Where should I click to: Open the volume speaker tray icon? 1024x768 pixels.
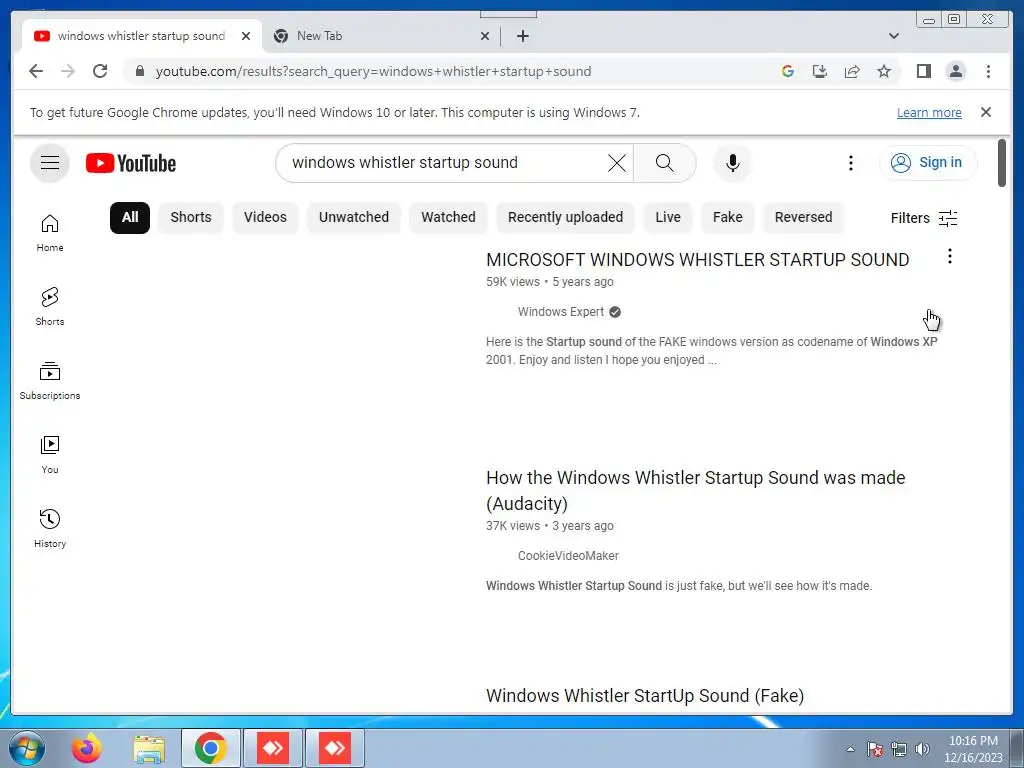pos(922,749)
